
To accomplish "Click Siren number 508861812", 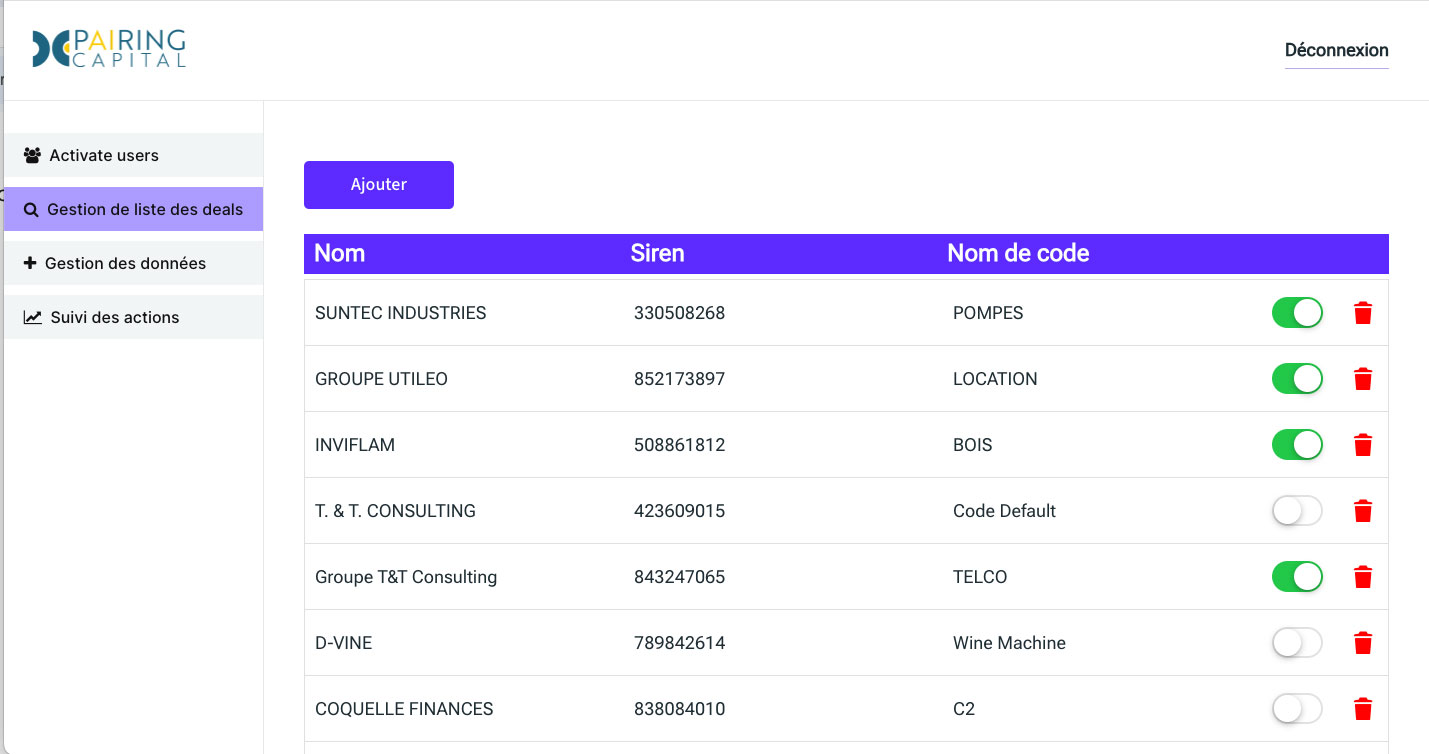I will point(679,445).
